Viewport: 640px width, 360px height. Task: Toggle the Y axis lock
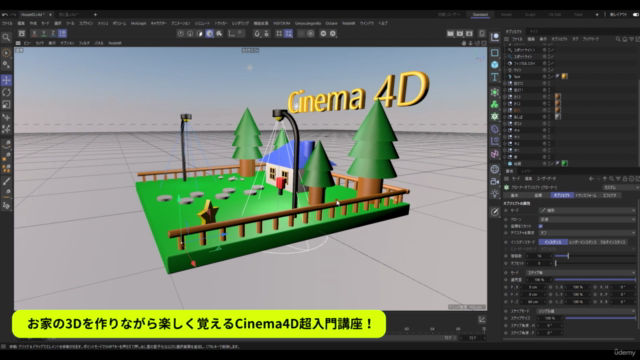pos(44,33)
